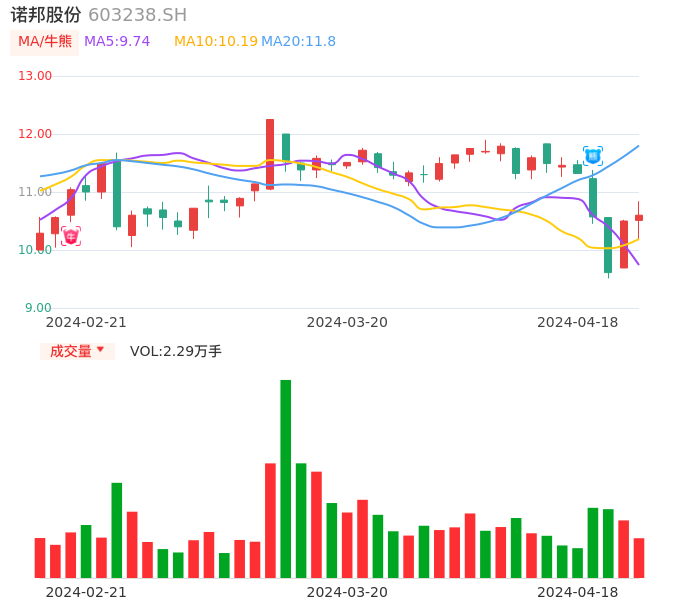
Task: Open the 成交量 indicator dropdown
Action: 77,351
